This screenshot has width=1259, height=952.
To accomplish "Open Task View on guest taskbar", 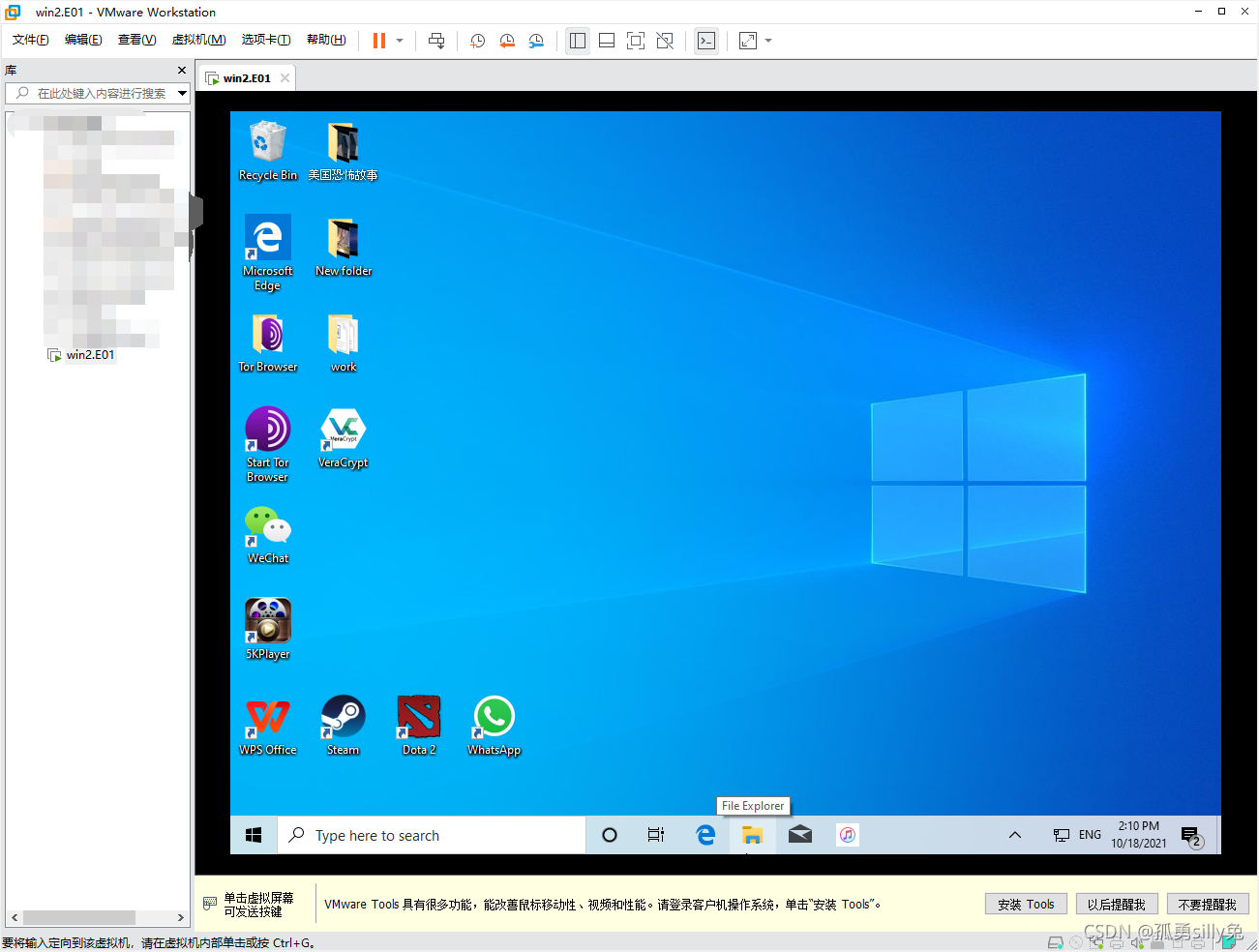I will (x=656, y=835).
